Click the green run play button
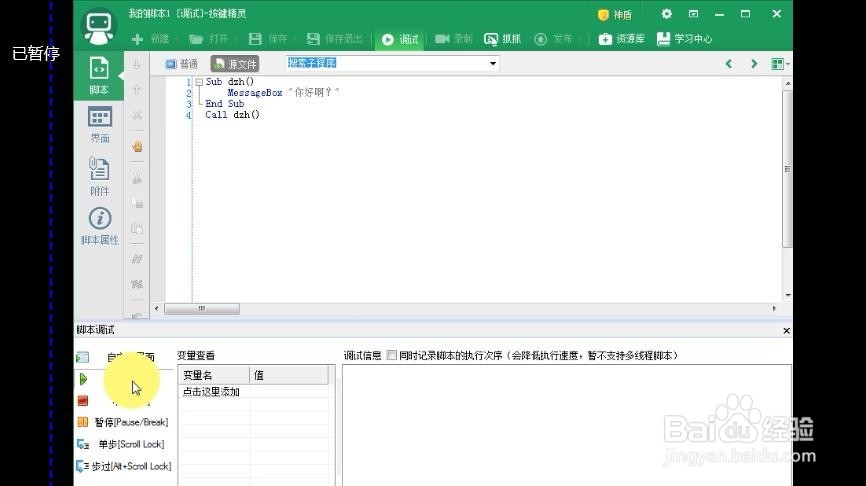This screenshot has width=866, height=486. click(x=83, y=379)
